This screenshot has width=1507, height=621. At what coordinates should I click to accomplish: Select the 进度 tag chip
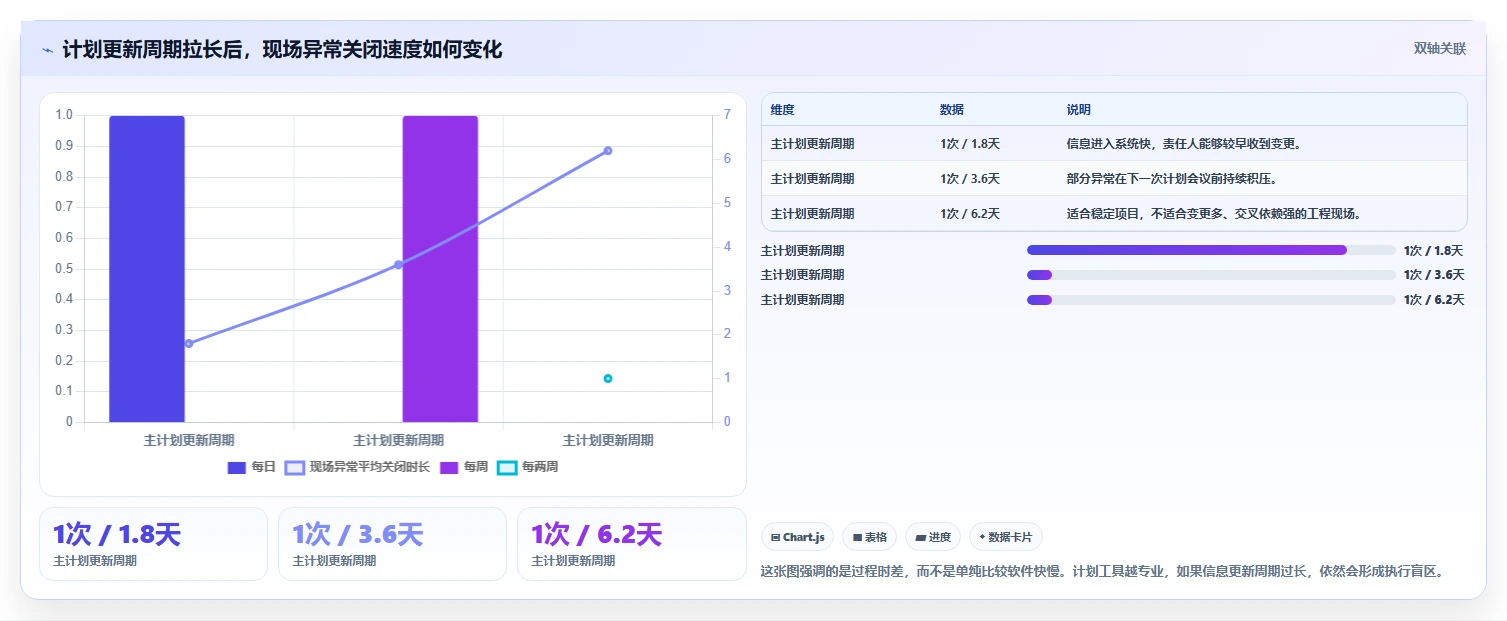pos(933,537)
